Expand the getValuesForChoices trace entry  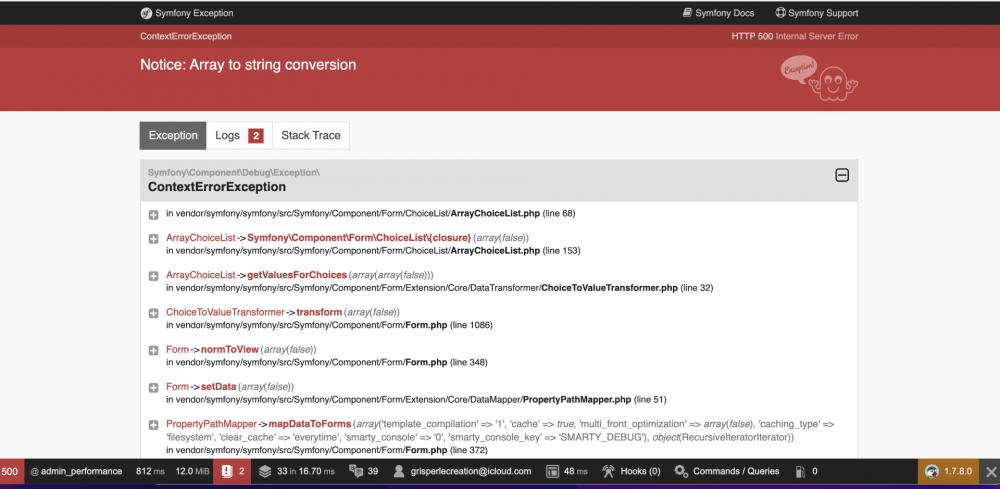pyautogui.click(x=154, y=276)
